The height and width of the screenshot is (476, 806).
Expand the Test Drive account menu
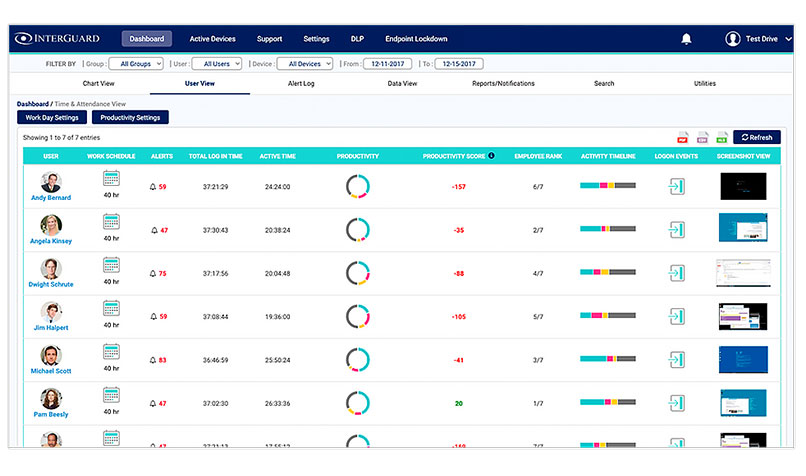click(760, 39)
